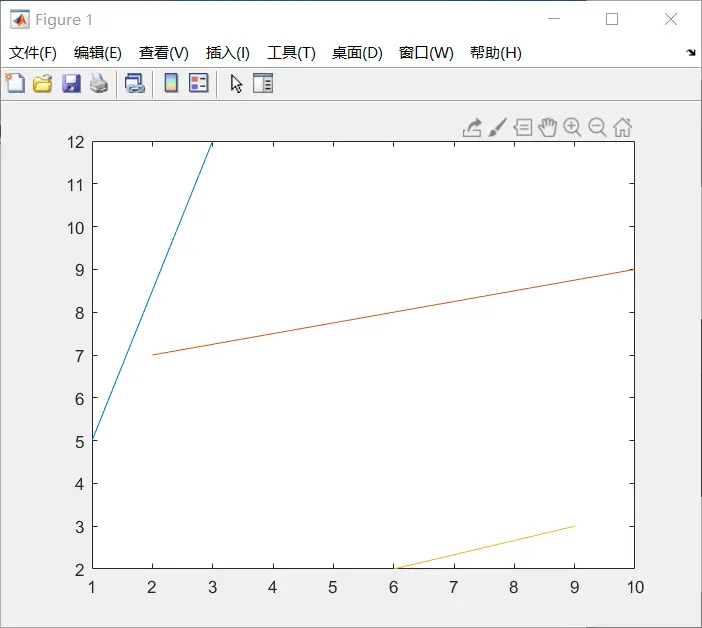Close the Figure 1 window

coord(671,19)
